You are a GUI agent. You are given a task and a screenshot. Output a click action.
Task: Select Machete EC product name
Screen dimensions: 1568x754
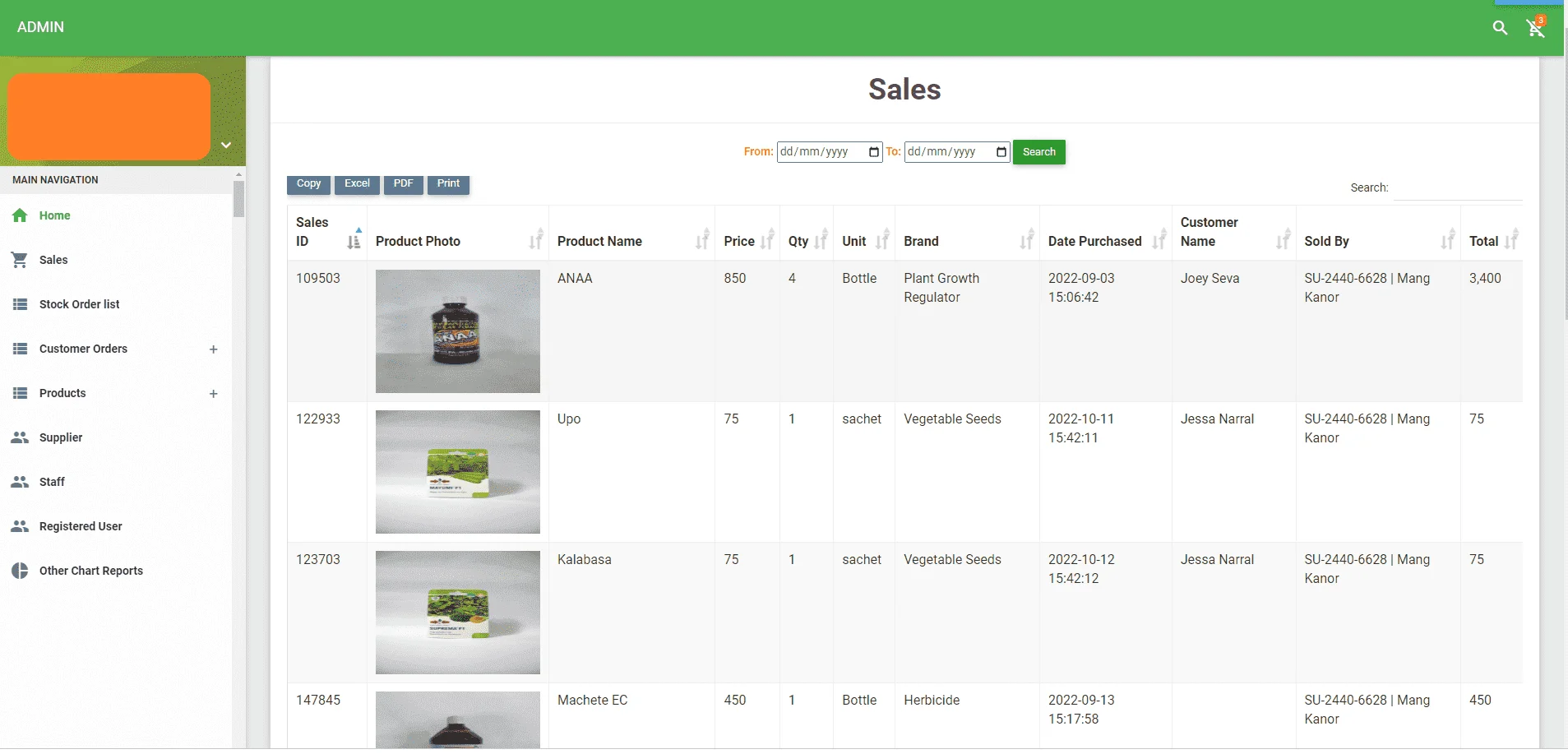tap(592, 701)
